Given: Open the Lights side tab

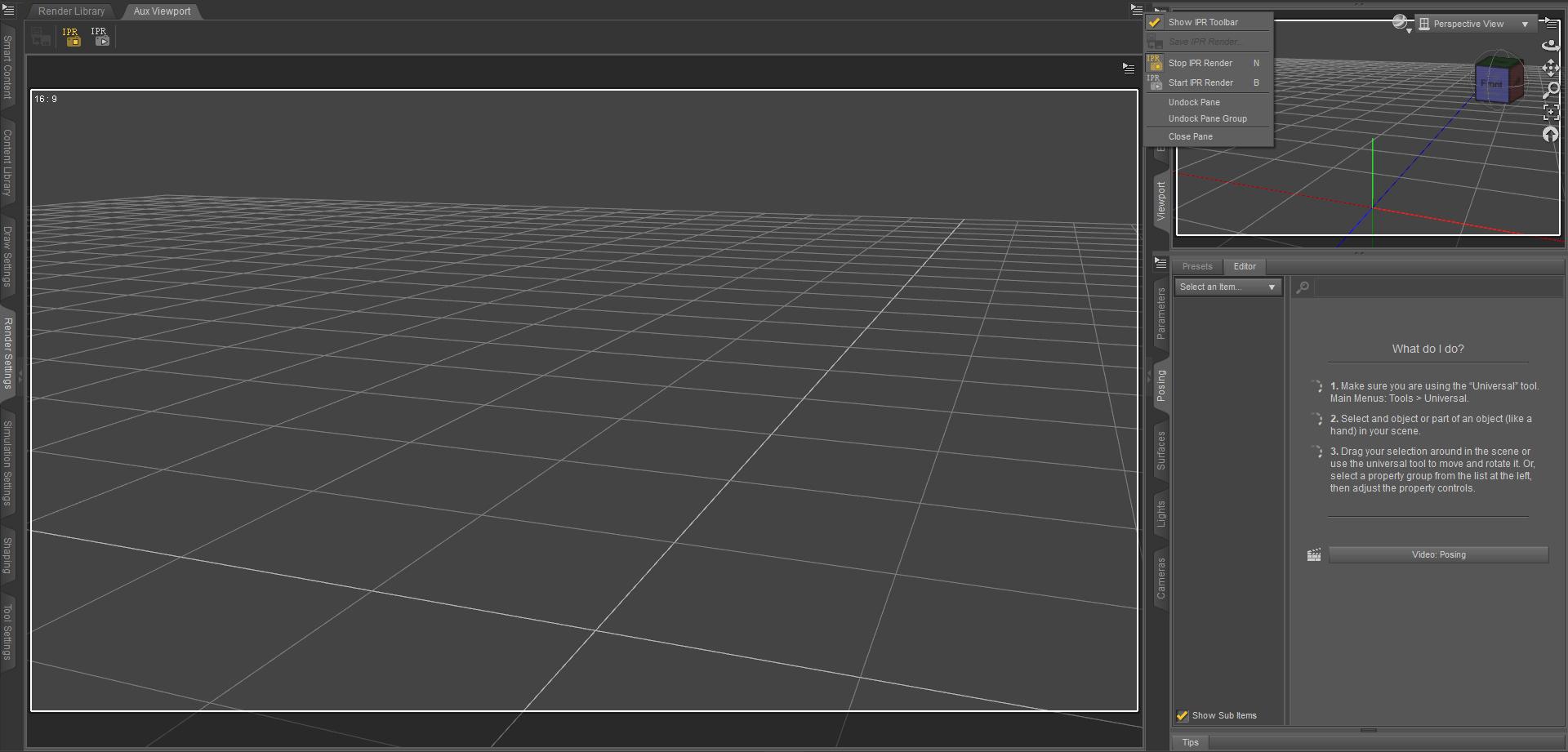Looking at the screenshot, I should click(1160, 514).
